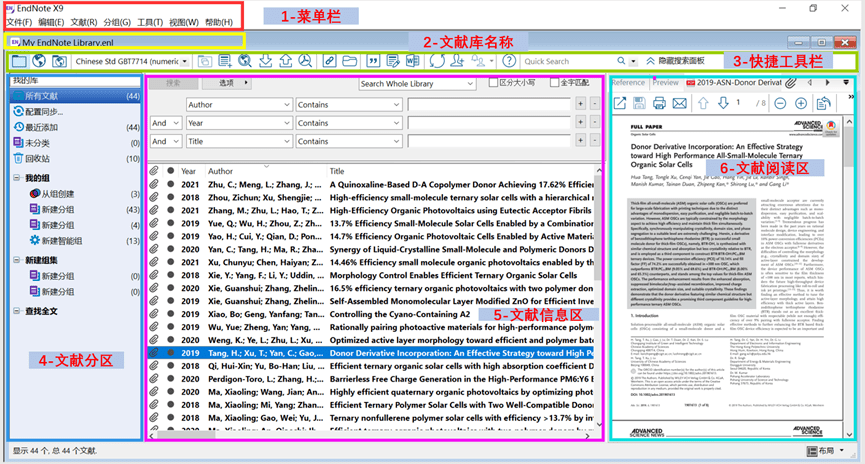The width and height of the screenshot is (865, 464).
Task: Print the PDF with the printer icon
Action: [659, 103]
